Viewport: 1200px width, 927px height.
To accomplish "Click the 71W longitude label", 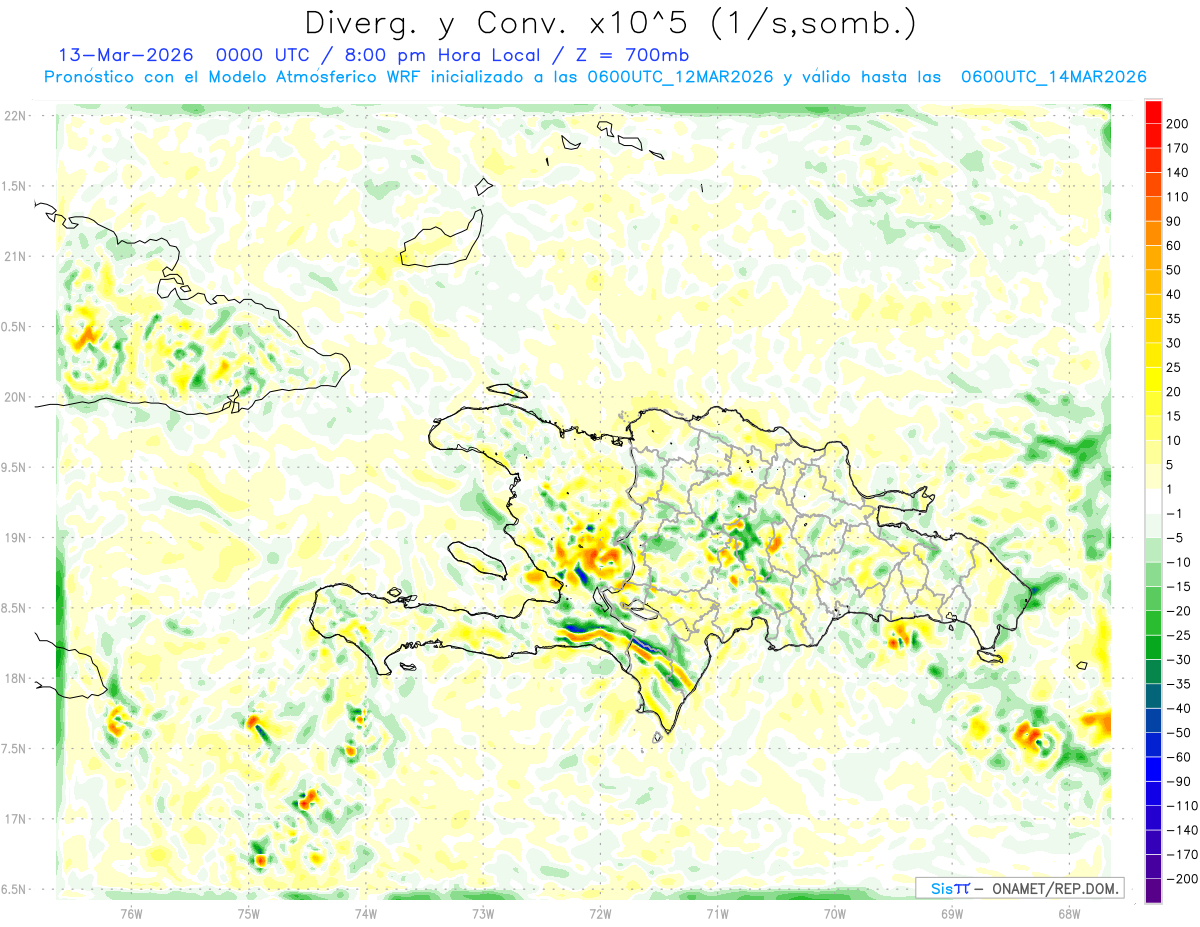I will 717,912.
